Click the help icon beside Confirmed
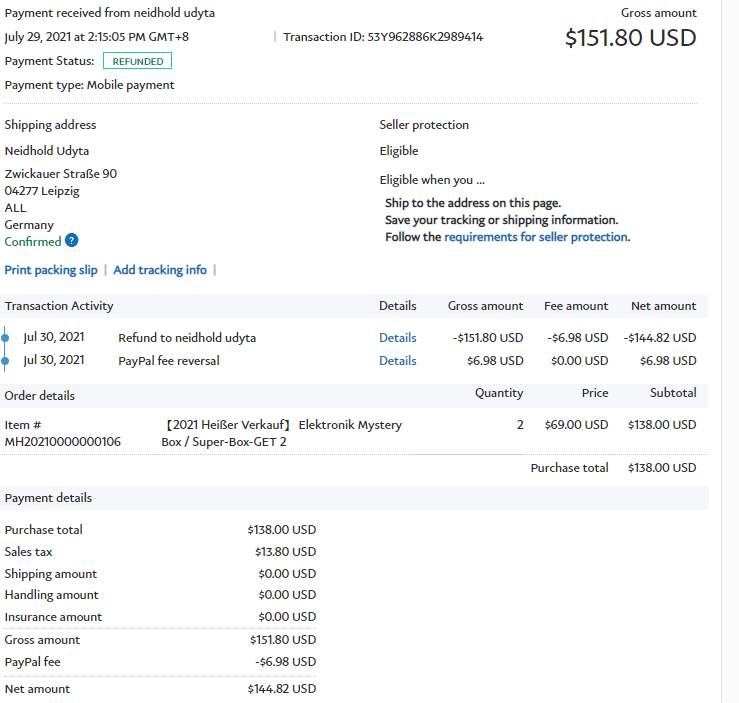 coord(72,241)
